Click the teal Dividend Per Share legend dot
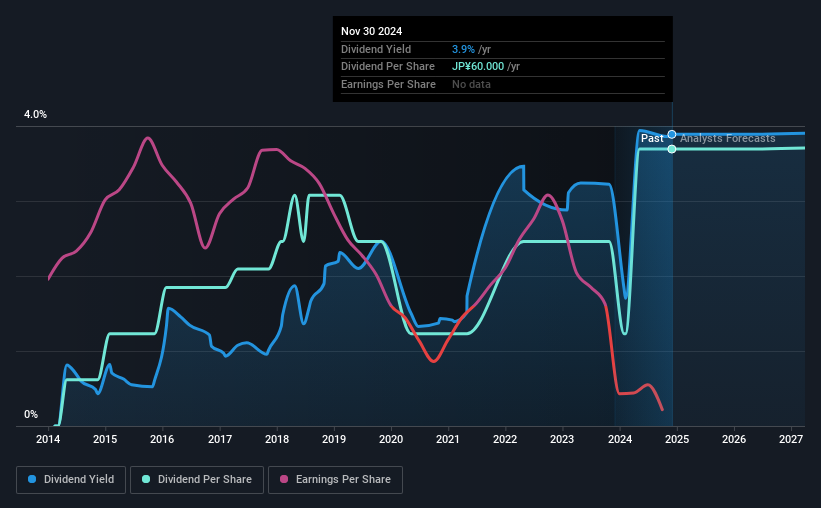Screen dimensions: 821x508 pos(146,479)
